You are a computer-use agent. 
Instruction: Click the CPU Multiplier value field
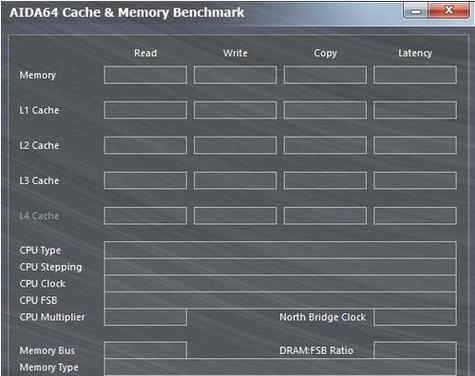pyautogui.click(x=145, y=317)
